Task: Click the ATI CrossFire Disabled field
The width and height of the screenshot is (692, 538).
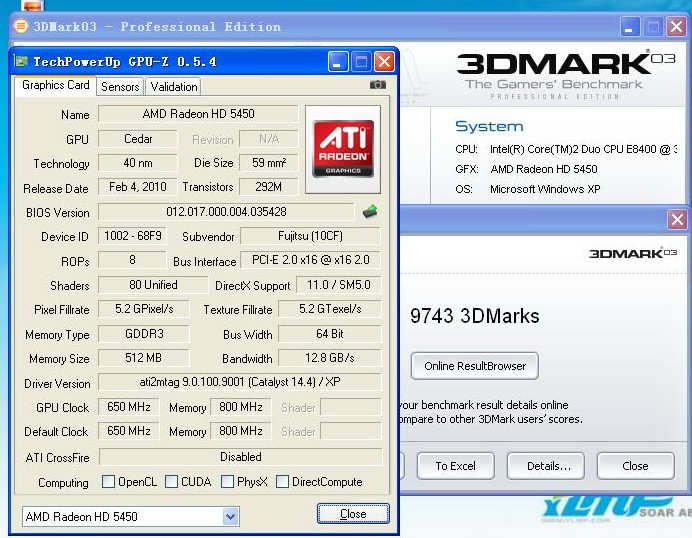Action: [241, 457]
